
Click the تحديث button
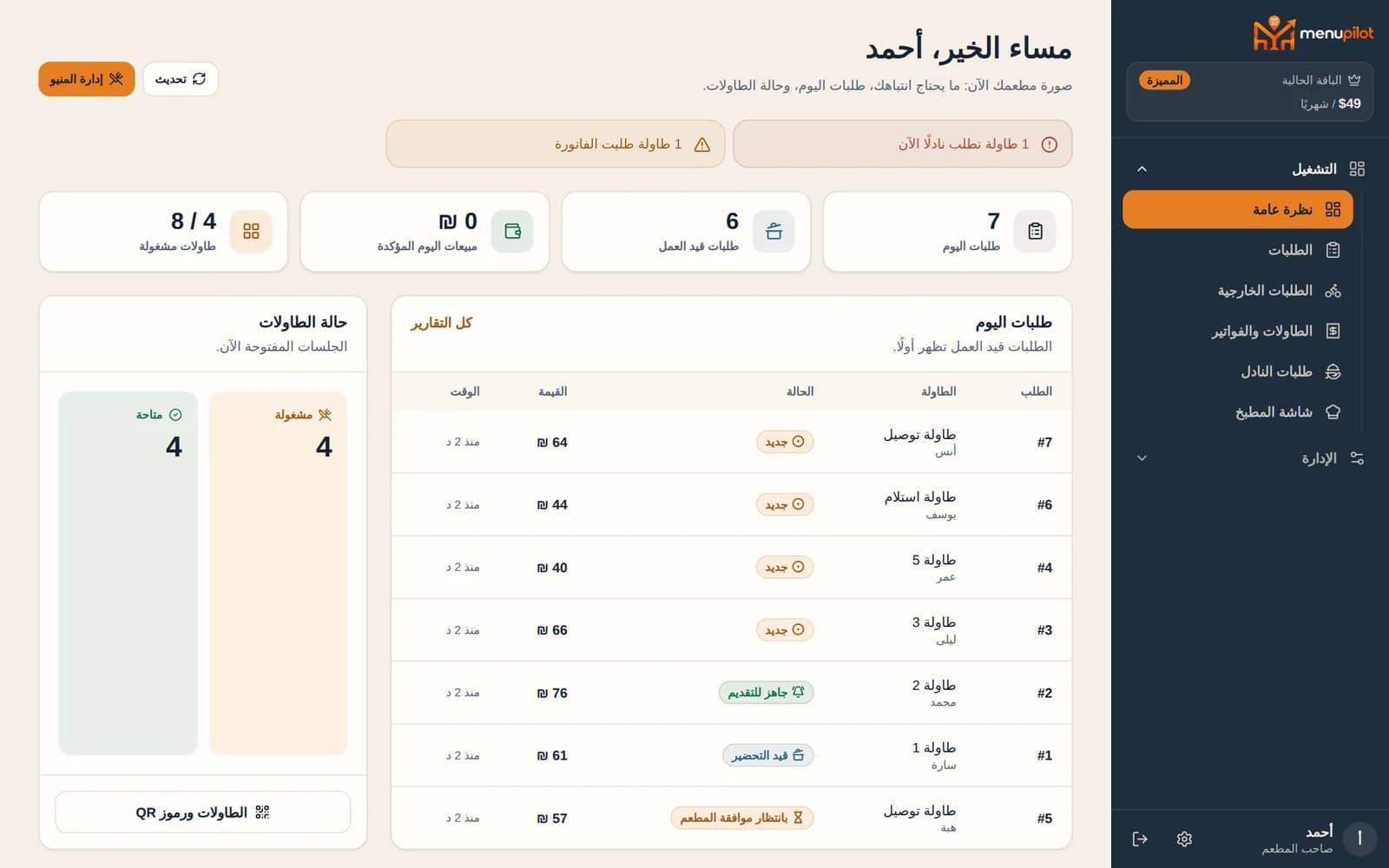181,79
